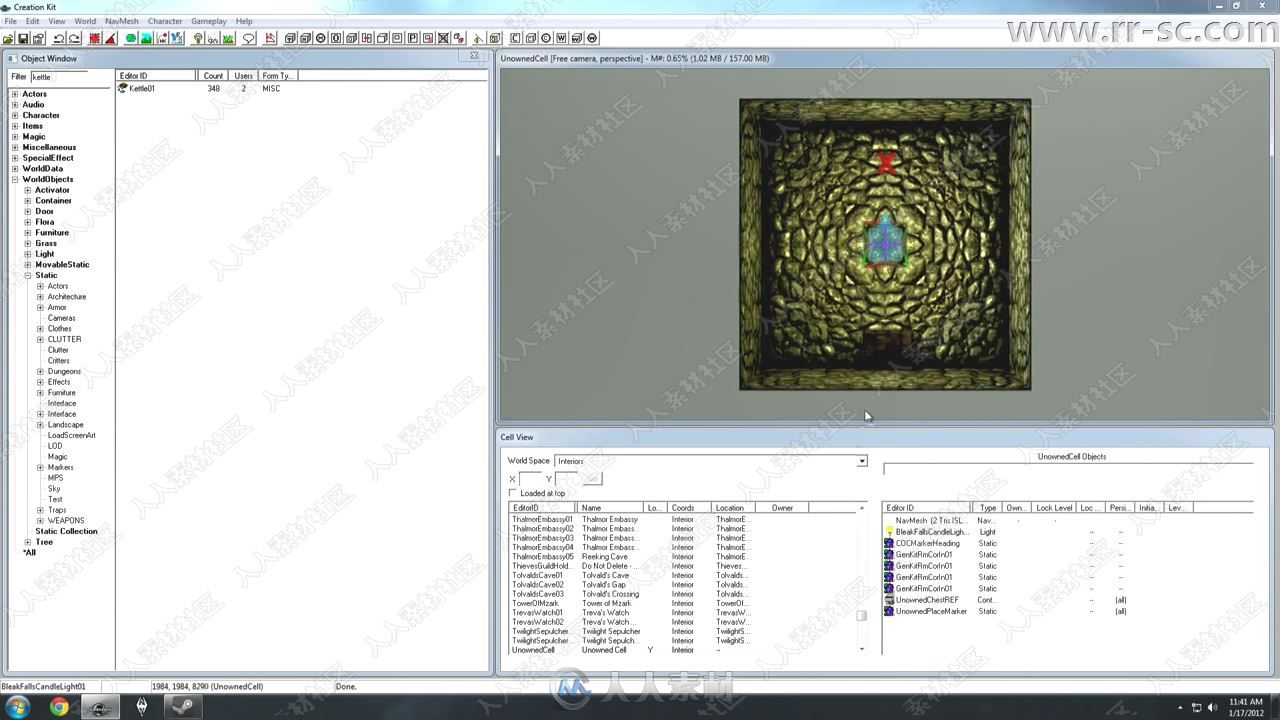The height and width of the screenshot is (720, 1280).
Task: Select Static Collection tree item
Action: [66, 531]
